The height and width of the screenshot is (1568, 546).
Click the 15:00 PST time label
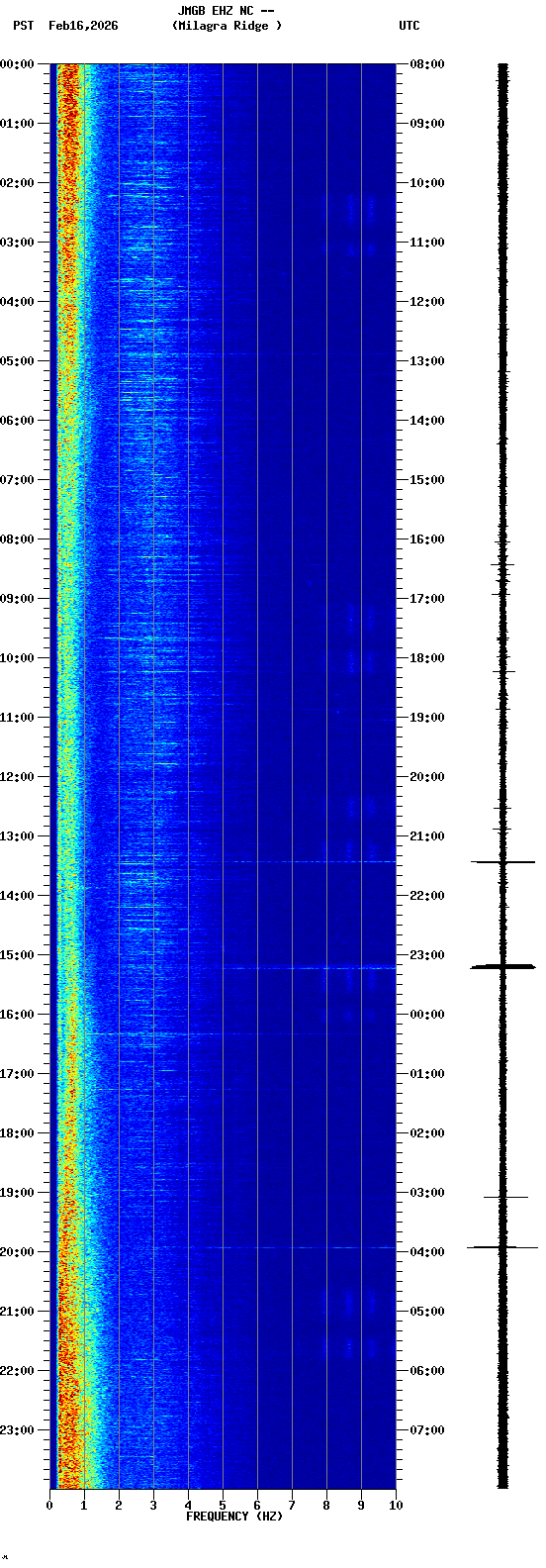click(x=18, y=955)
